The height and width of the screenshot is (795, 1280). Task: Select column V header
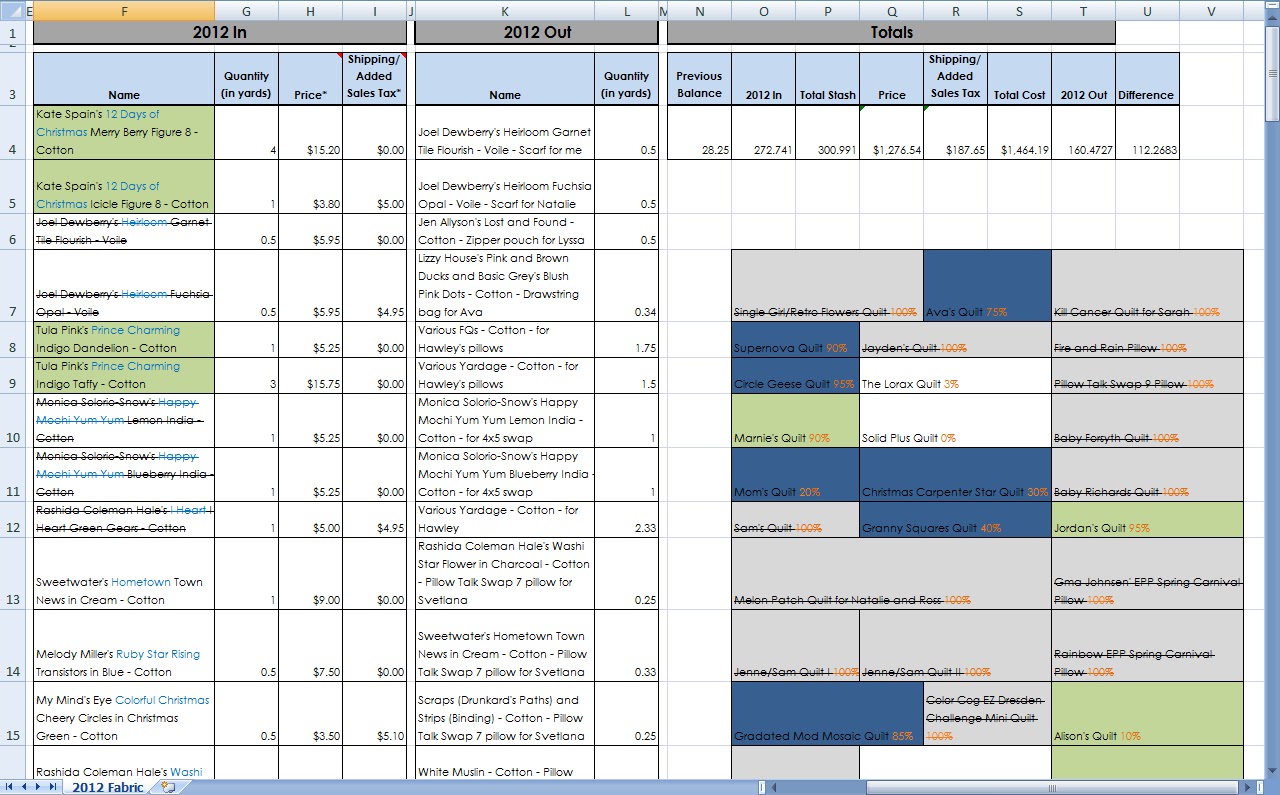pyautogui.click(x=1211, y=10)
